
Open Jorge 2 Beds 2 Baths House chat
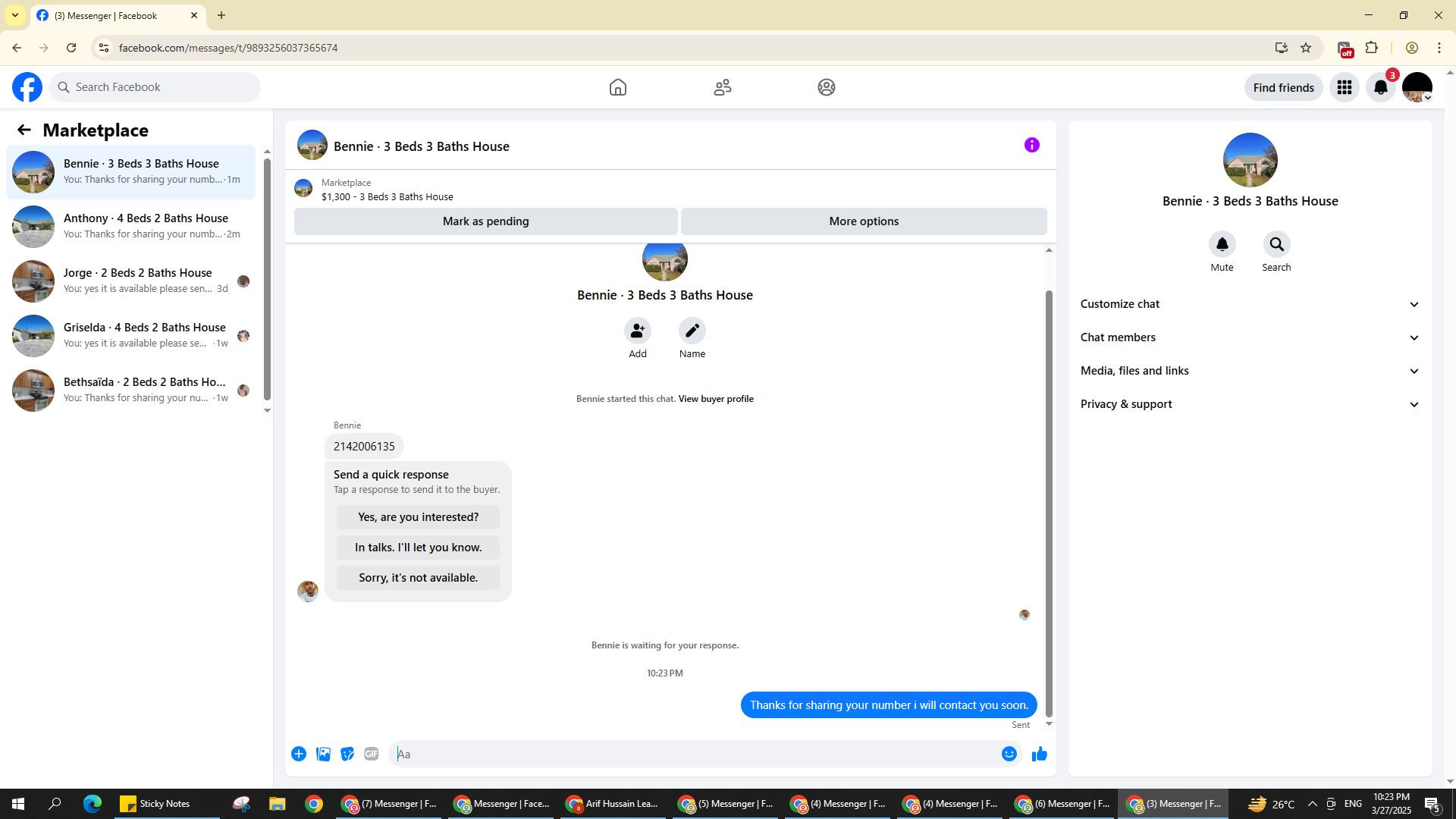pos(130,281)
